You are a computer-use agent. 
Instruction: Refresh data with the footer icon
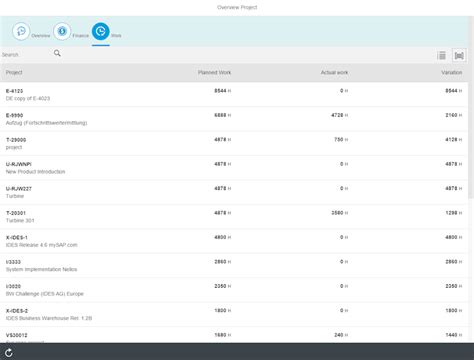9,353
